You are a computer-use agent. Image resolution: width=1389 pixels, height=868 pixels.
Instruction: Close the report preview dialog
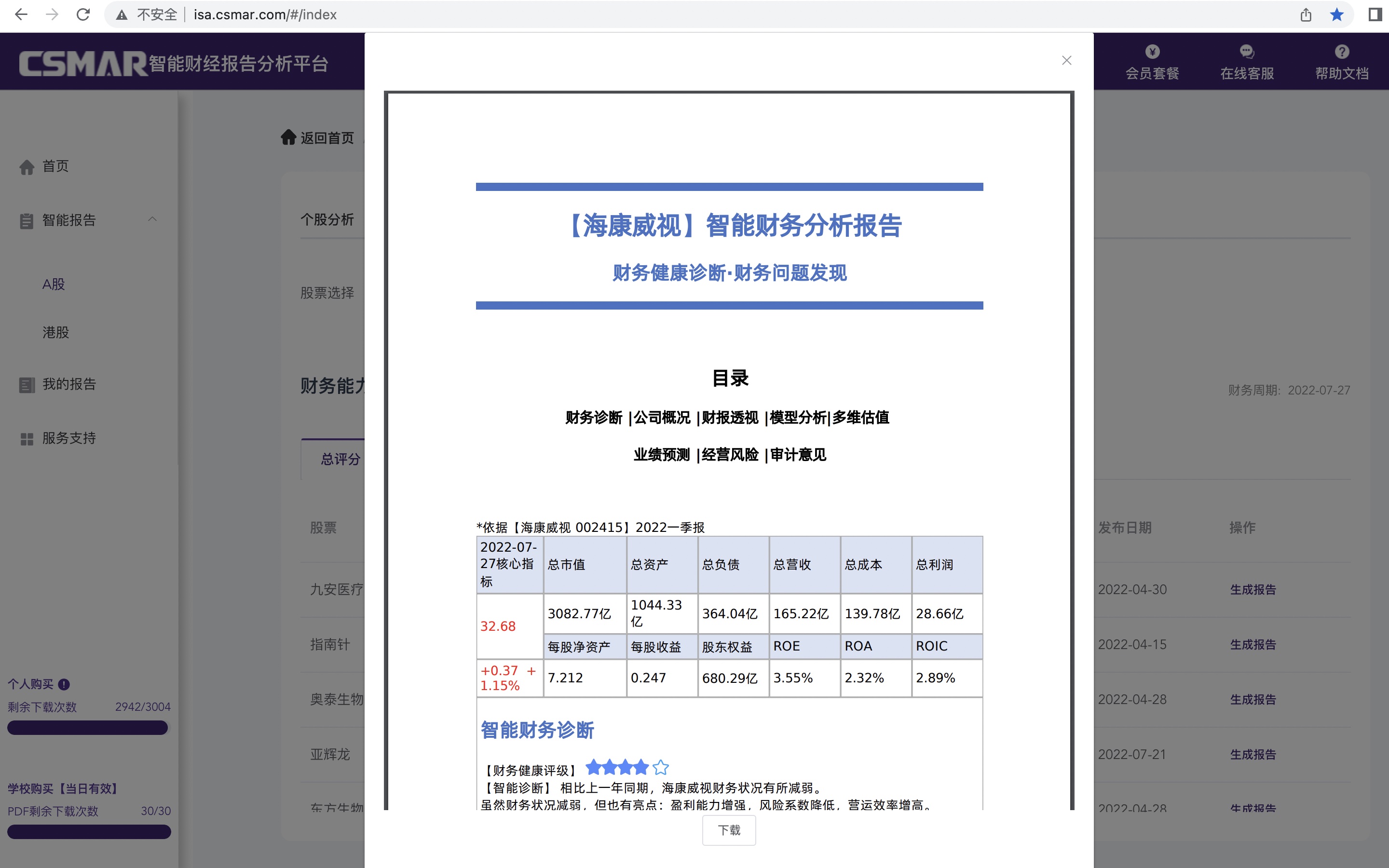pyautogui.click(x=1066, y=60)
